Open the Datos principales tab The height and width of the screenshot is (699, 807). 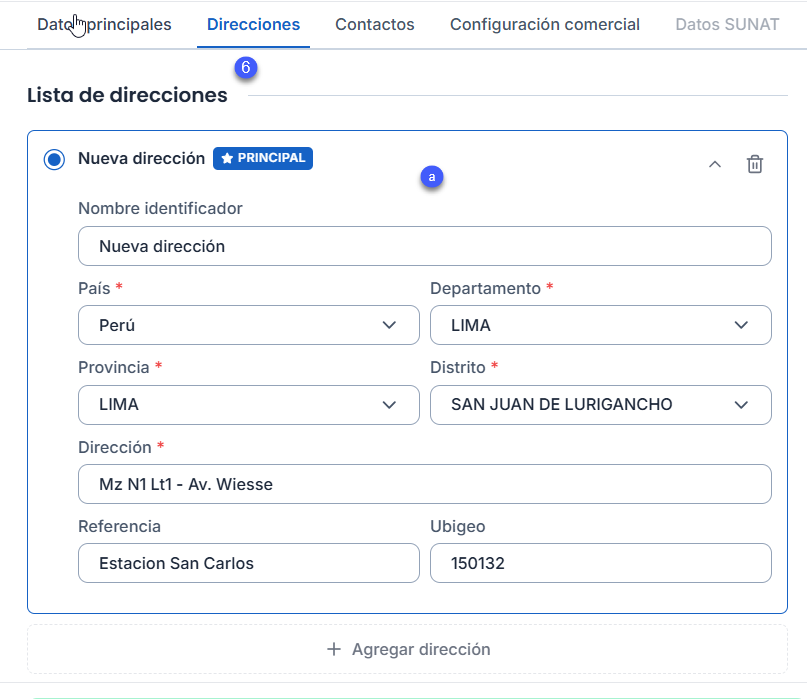(104, 24)
